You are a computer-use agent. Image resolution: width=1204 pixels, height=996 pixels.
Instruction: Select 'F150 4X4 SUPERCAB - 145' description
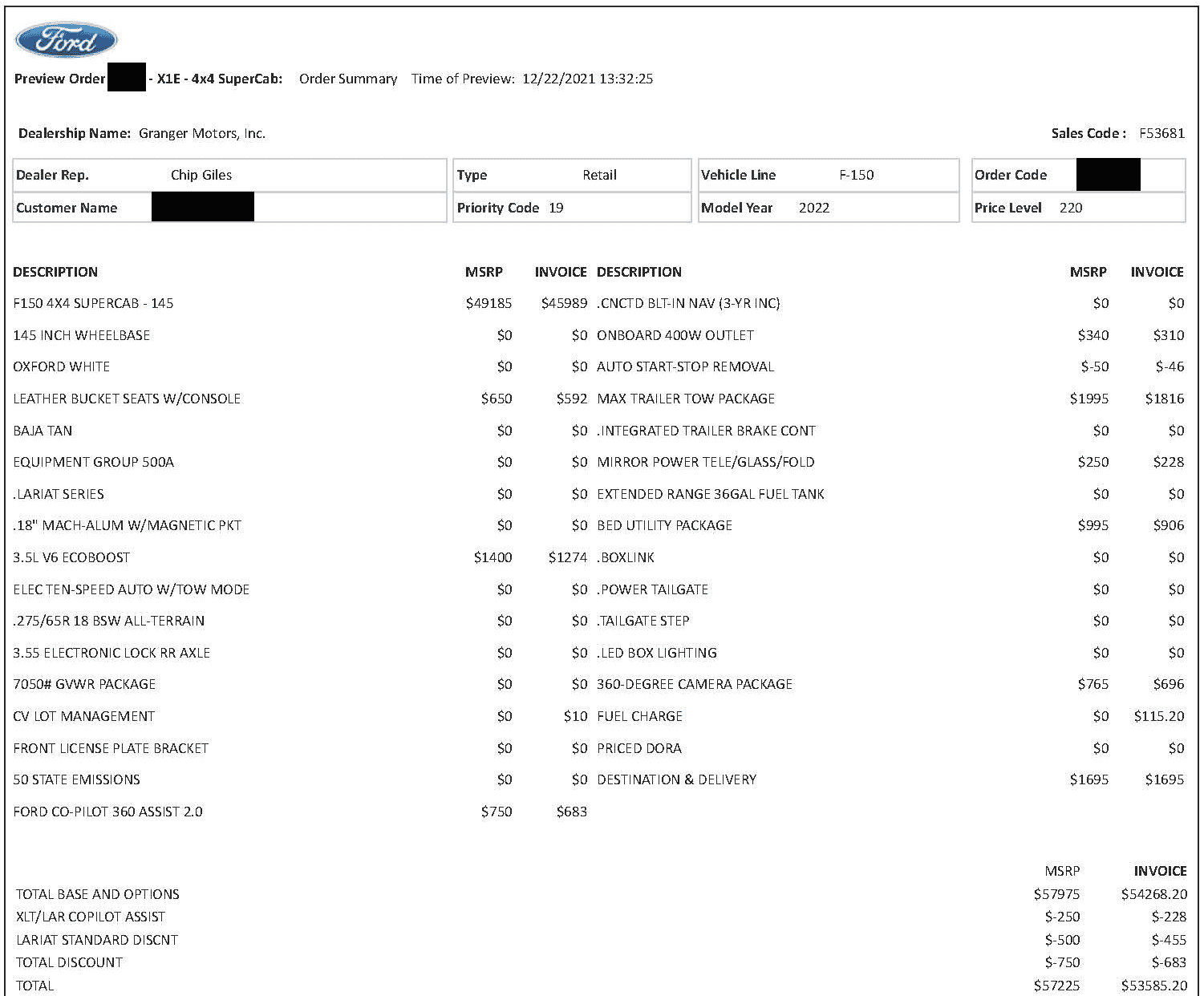[x=93, y=303]
